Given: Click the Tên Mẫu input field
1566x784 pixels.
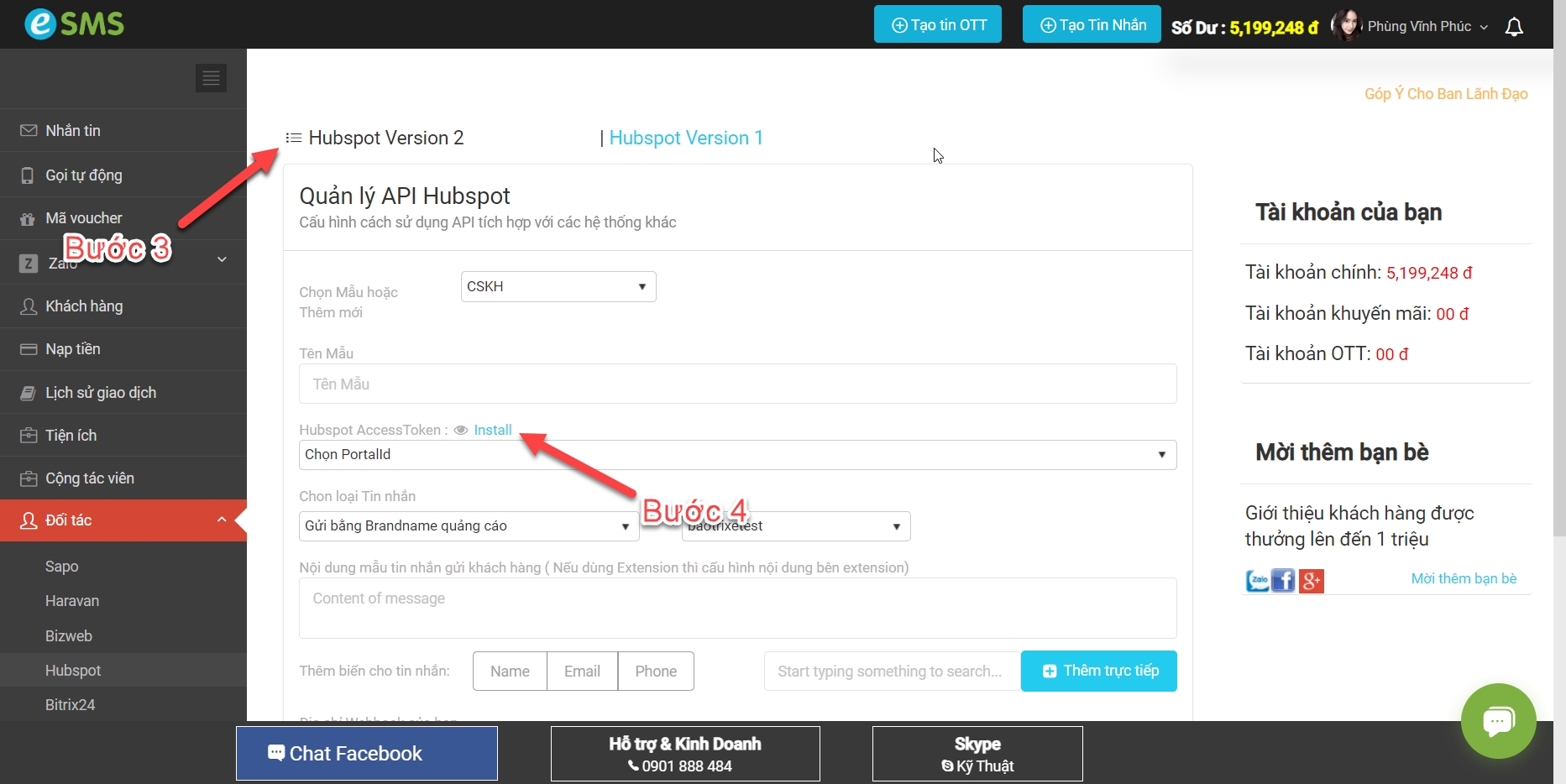Looking at the screenshot, I should click(x=736, y=384).
